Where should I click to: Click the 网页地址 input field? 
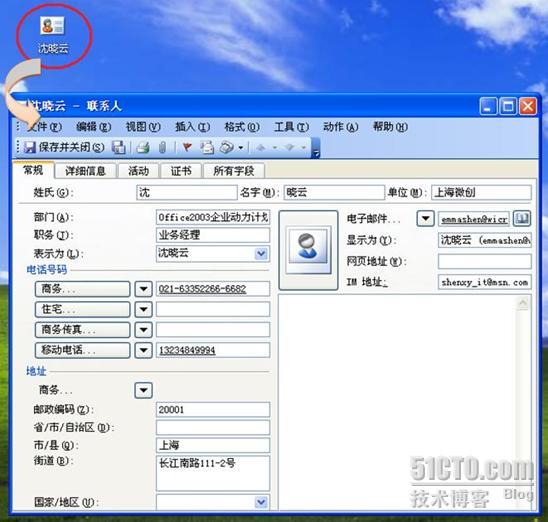[x=484, y=261]
